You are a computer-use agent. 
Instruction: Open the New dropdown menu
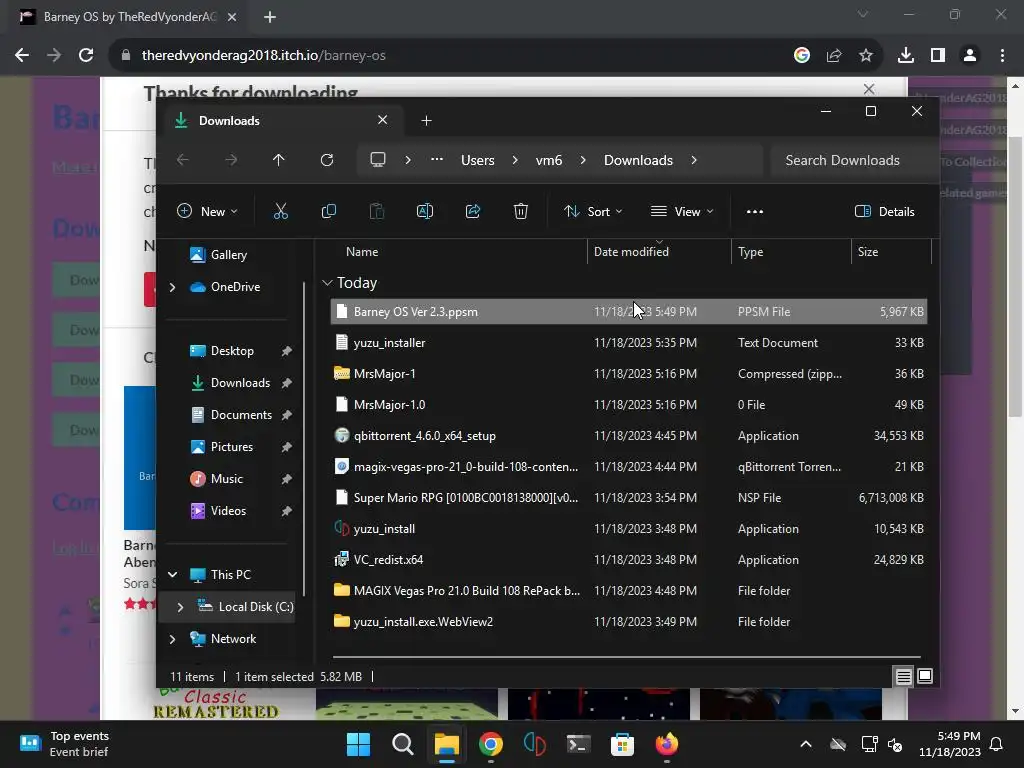pyautogui.click(x=207, y=211)
